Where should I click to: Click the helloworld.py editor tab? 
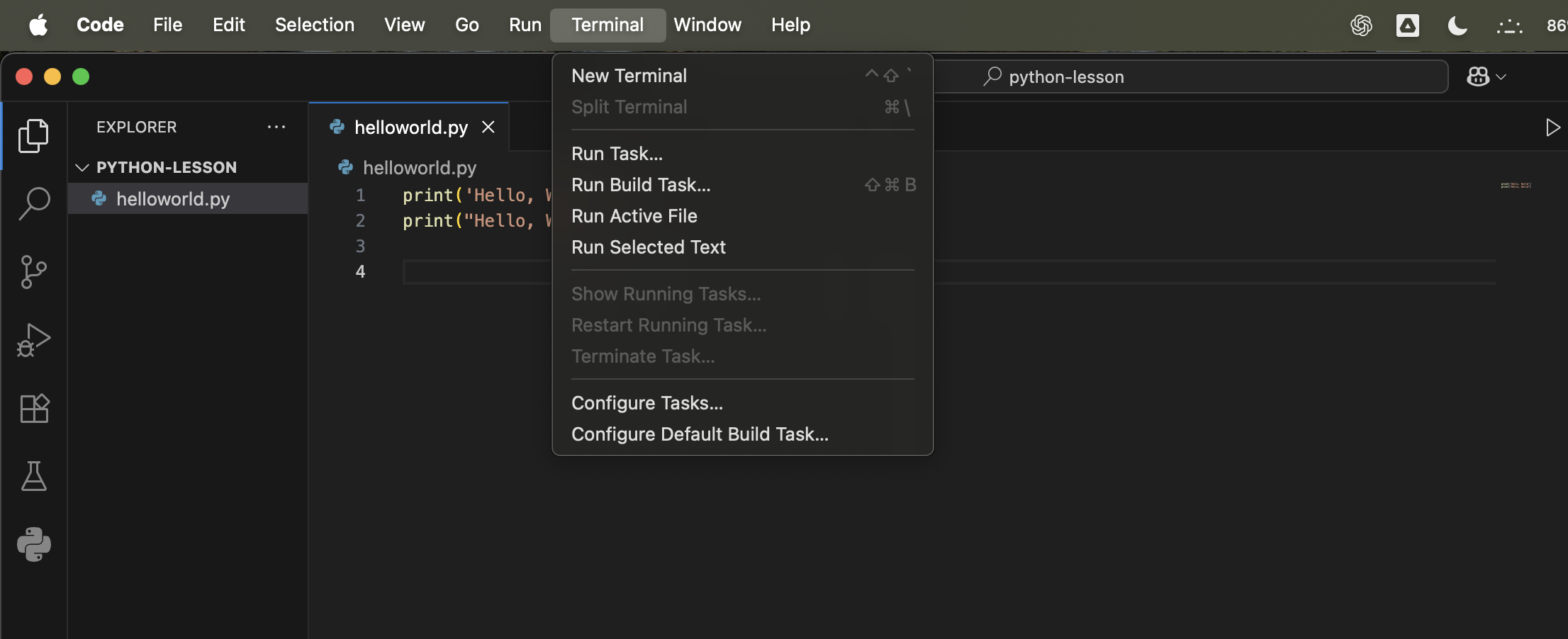pyautogui.click(x=409, y=127)
